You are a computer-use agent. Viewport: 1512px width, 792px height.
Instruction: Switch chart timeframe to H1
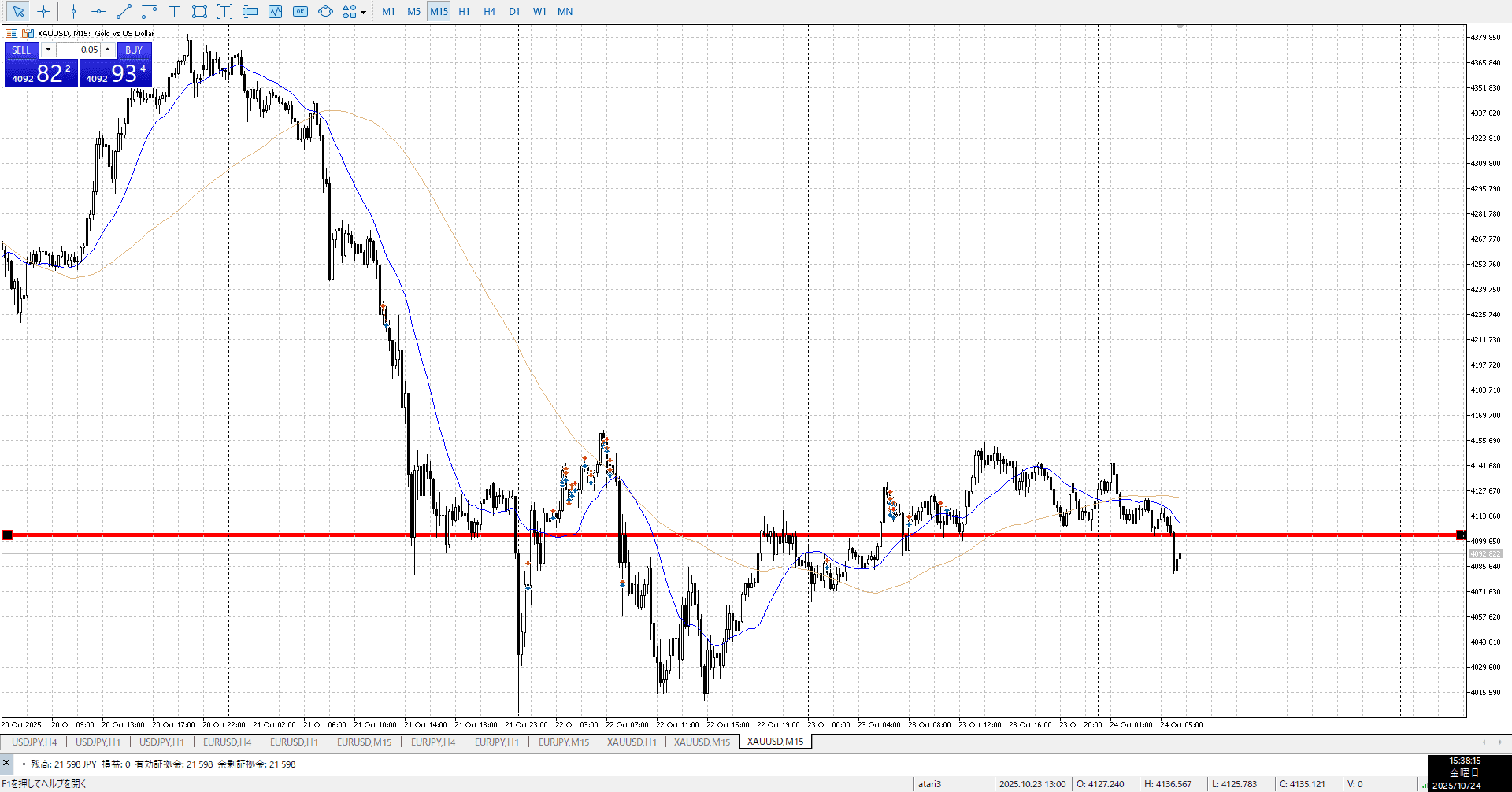(x=464, y=11)
